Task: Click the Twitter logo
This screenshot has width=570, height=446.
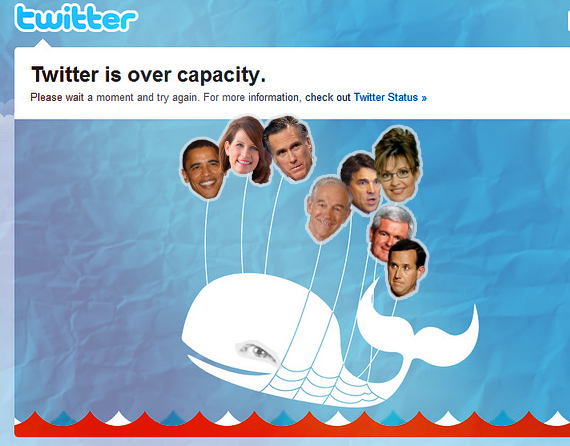Action: click(76, 18)
